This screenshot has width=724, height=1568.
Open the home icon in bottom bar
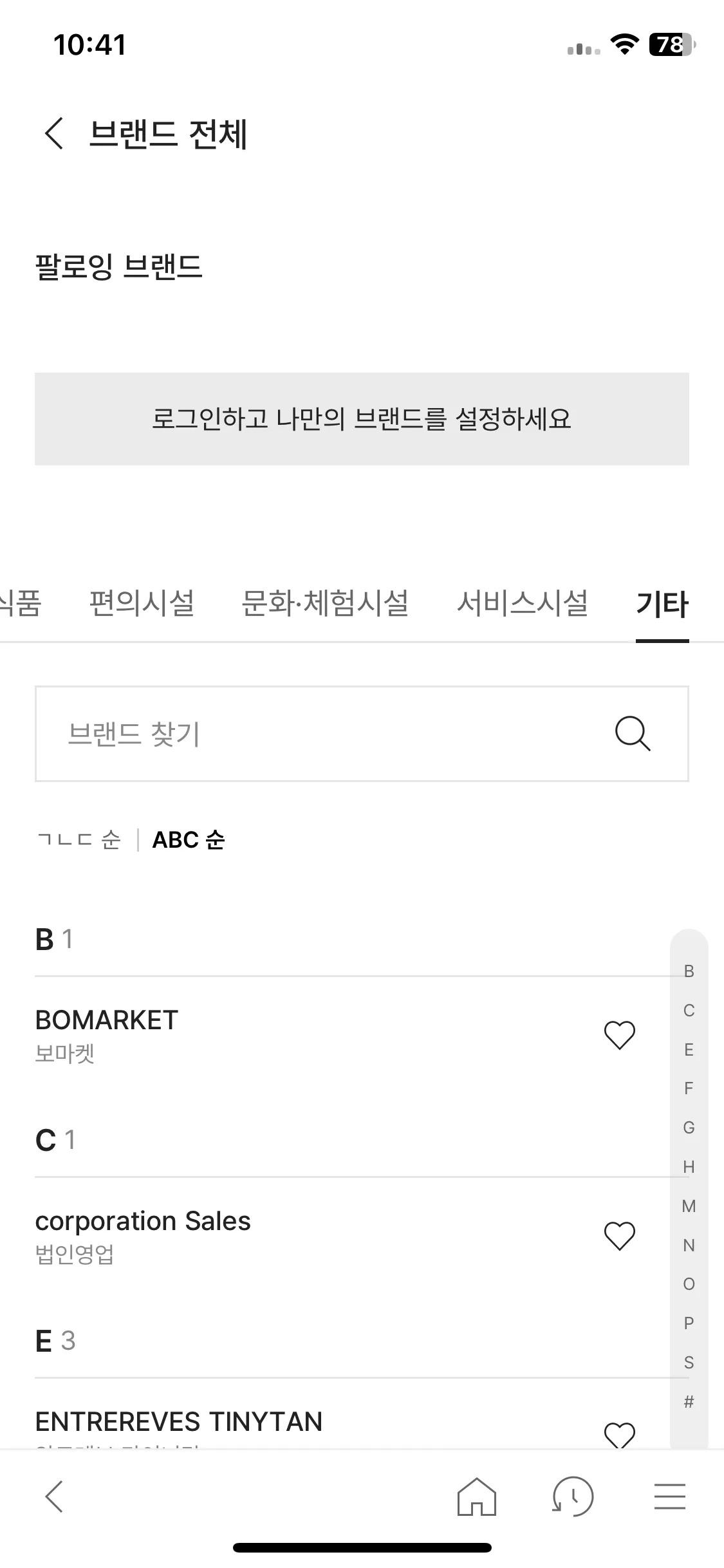click(476, 1496)
